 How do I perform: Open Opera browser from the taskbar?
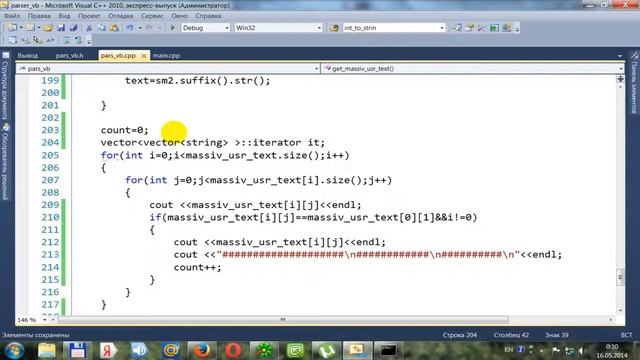point(232,350)
